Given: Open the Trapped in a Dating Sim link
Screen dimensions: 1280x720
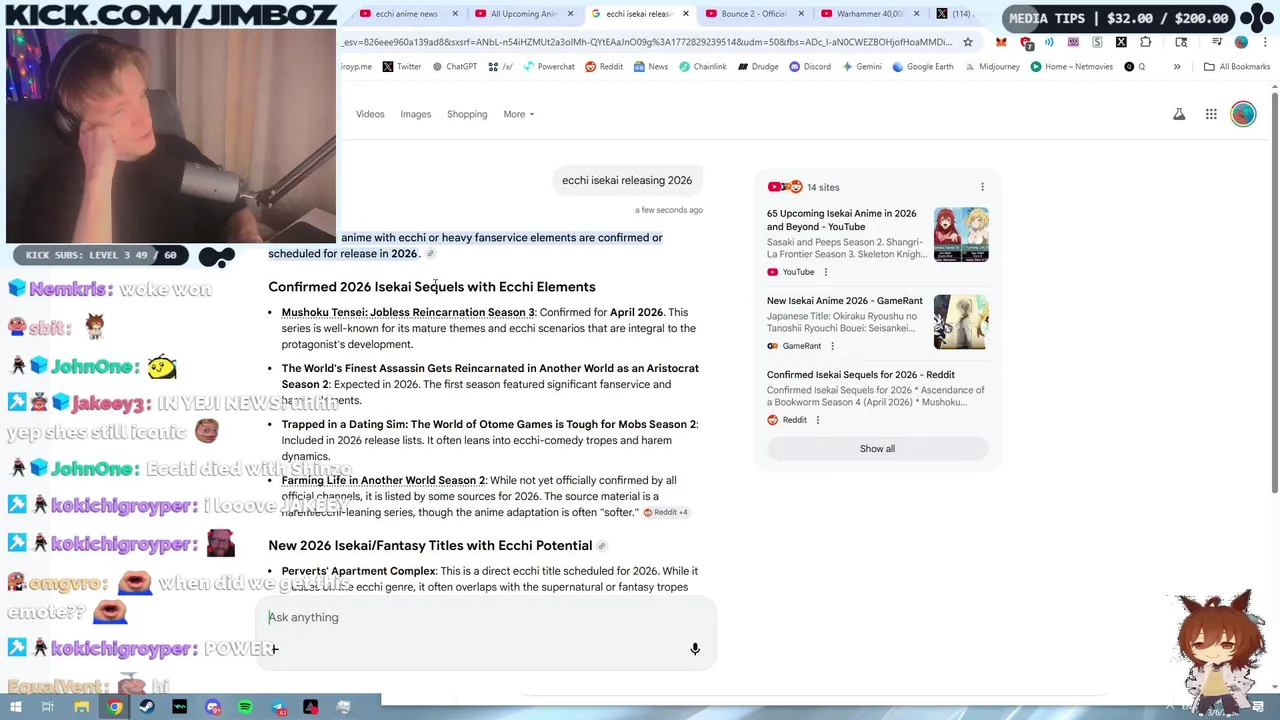Looking at the screenshot, I should (489, 425).
